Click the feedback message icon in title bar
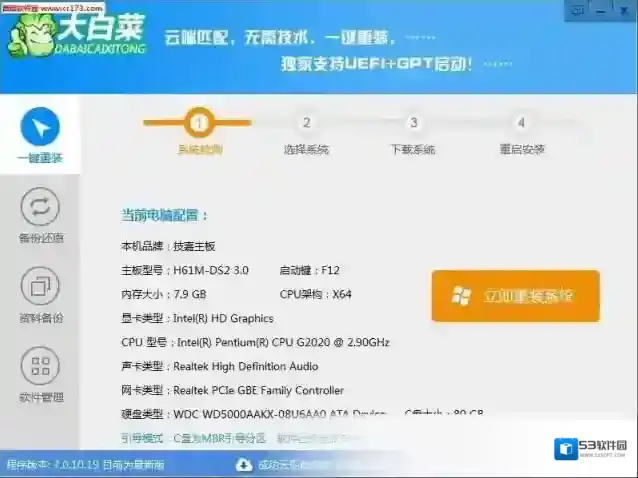The height and width of the screenshot is (478, 638). pyautogui.click(x=576, y=12)
